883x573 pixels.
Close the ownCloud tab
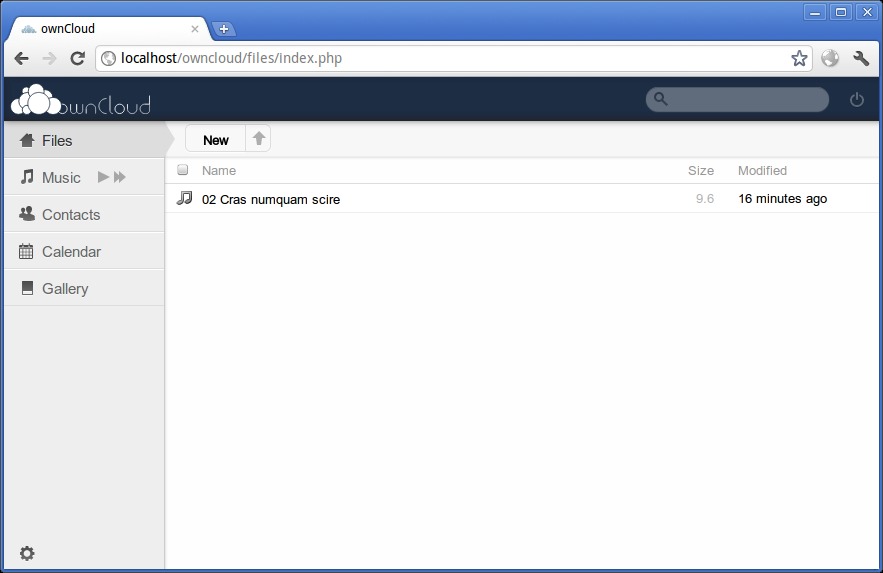tap(194, 29)
